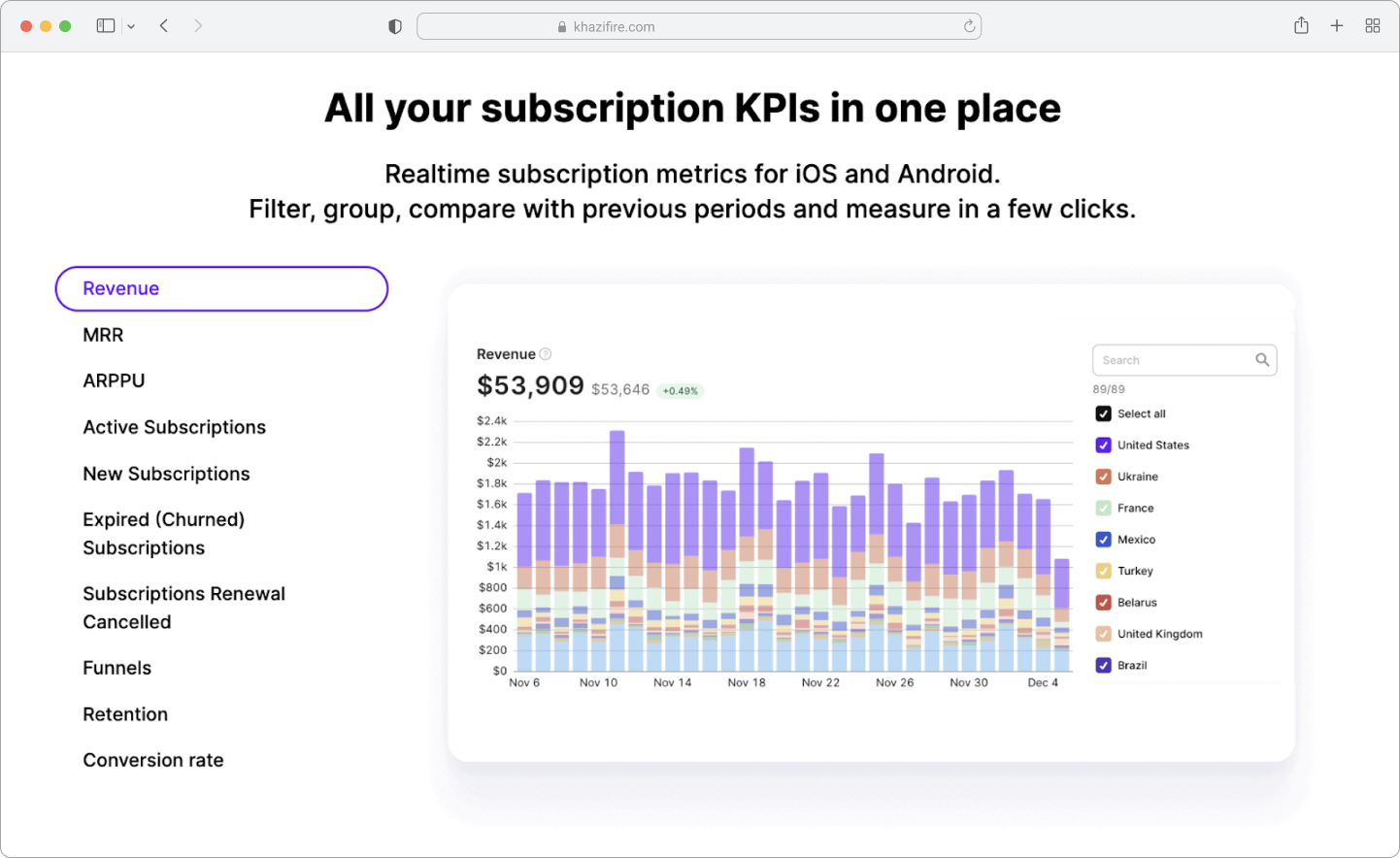This screenshot has width=1400, height=858.
Task: Click inside the country Search field
Action: click(x=1165, y=359)
